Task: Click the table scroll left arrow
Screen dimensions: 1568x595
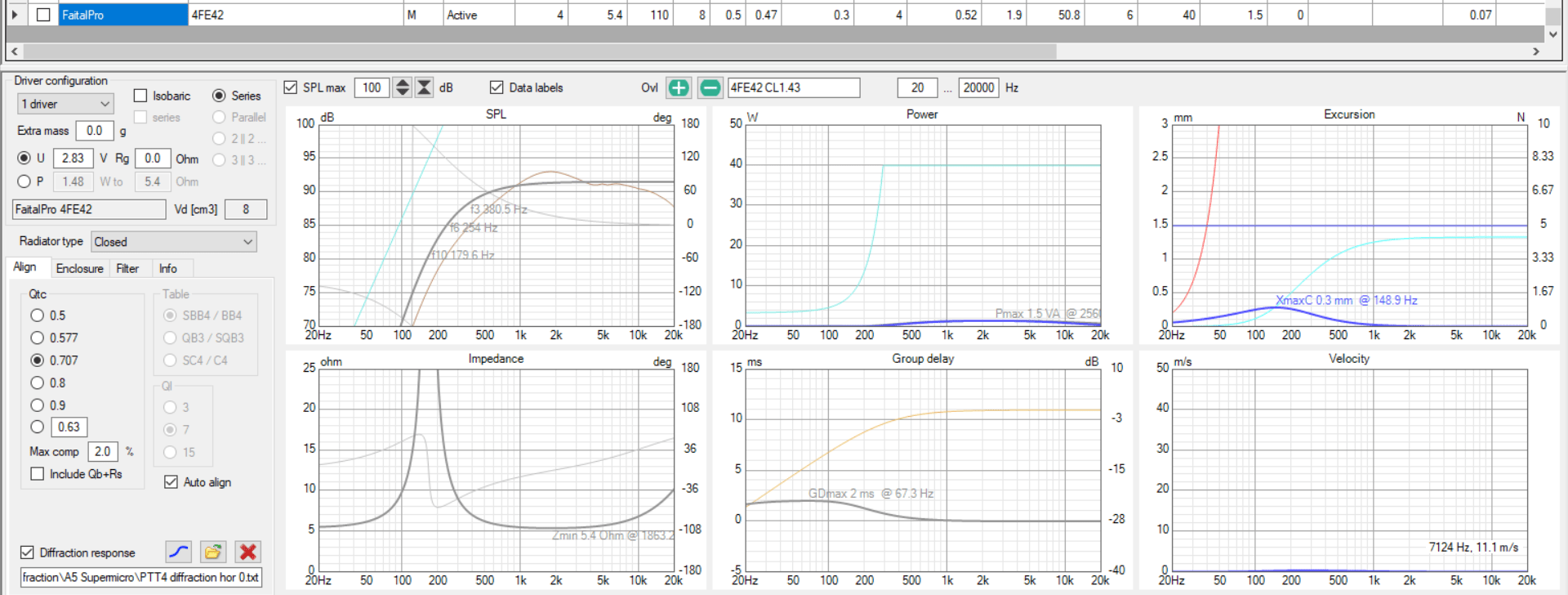Action: tap(14, 51)
